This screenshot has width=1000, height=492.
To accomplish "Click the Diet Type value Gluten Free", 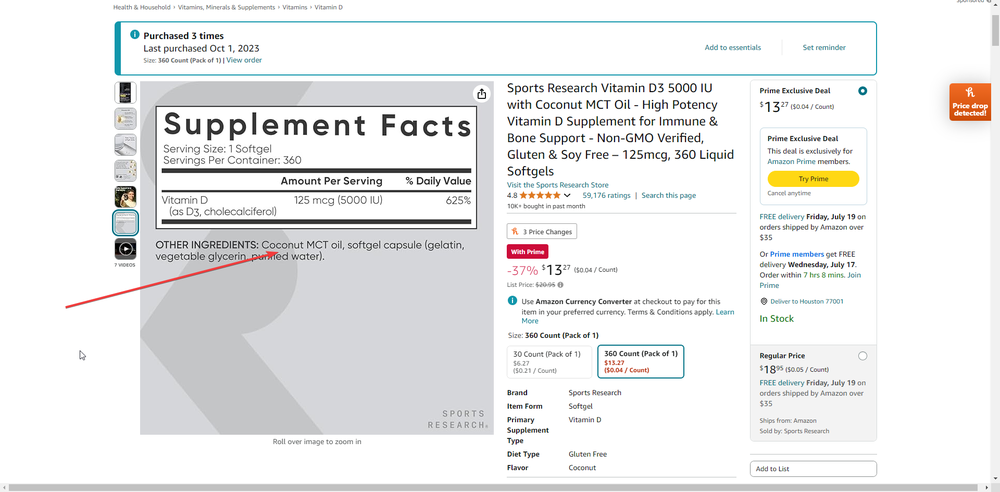I will (587, 454).
